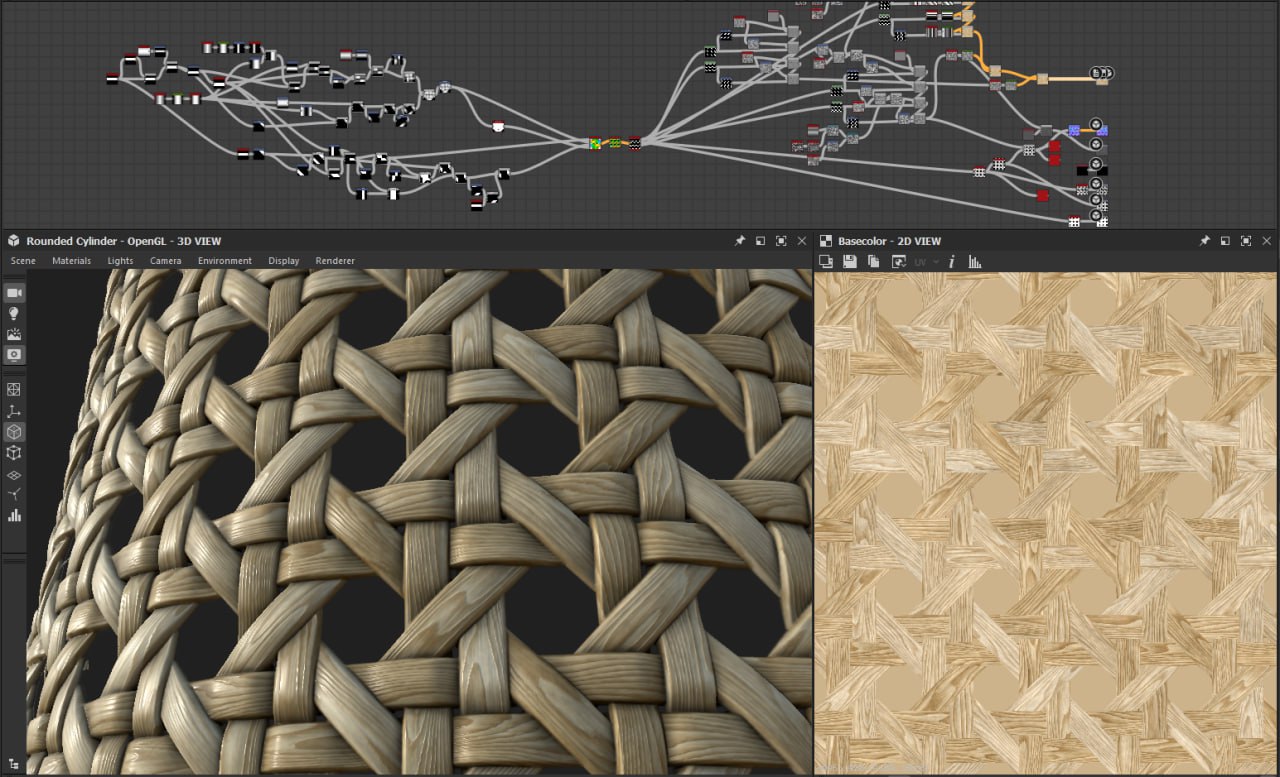Save the 2D view image via floppy icon
This screenshot has height=777, width=1280.
[x=850, y=261]
